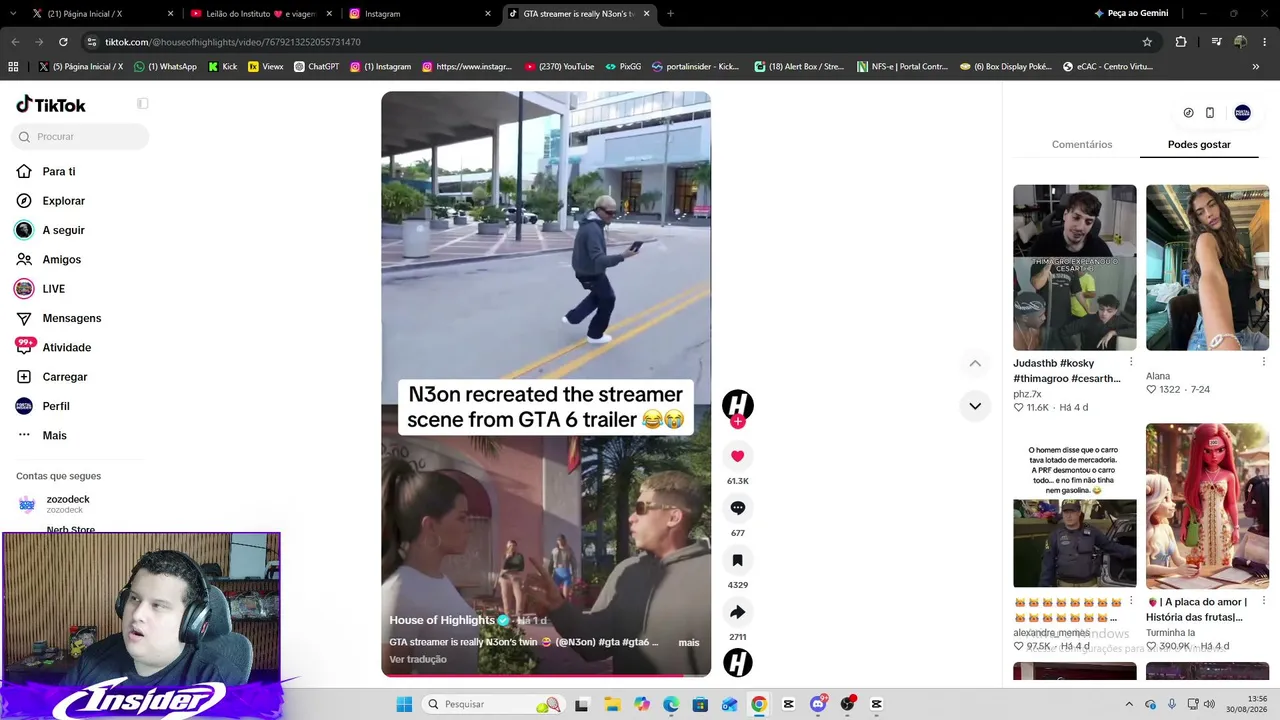1280x720 pixels.
Task: Open the Chrome three-dot menu
Action: coord(1263,42)
